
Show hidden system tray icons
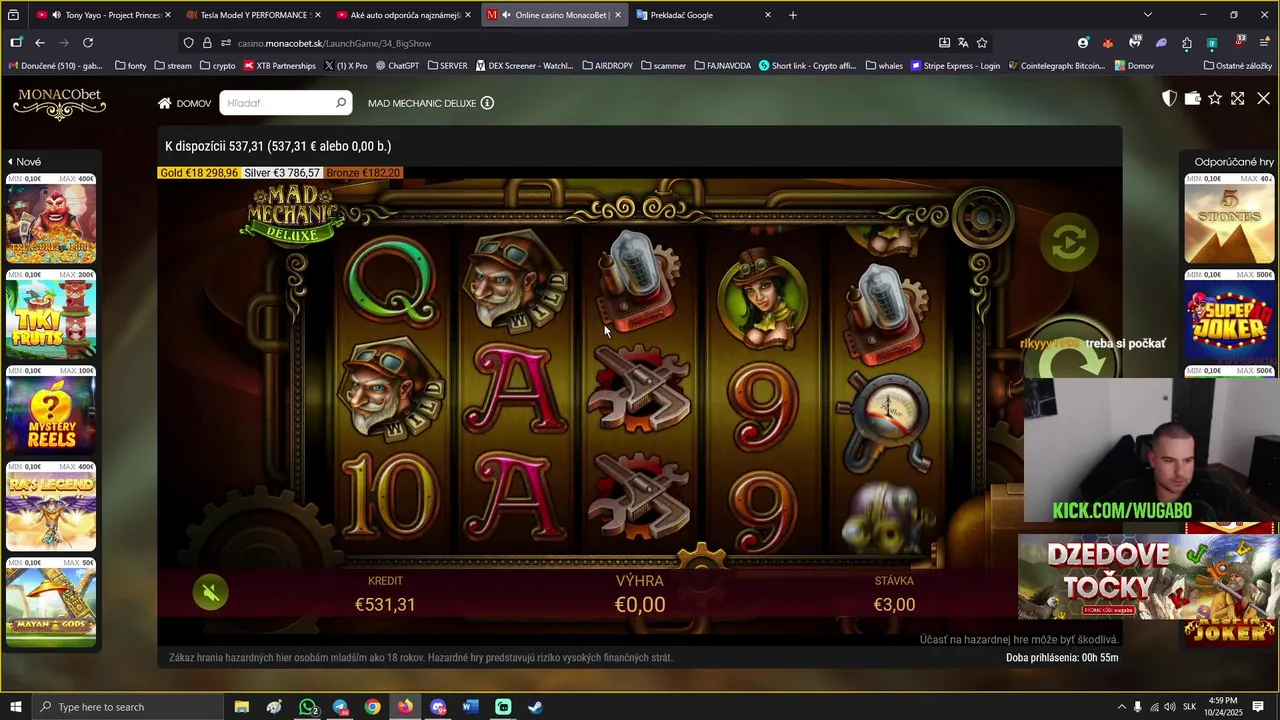coord(1121,707)
